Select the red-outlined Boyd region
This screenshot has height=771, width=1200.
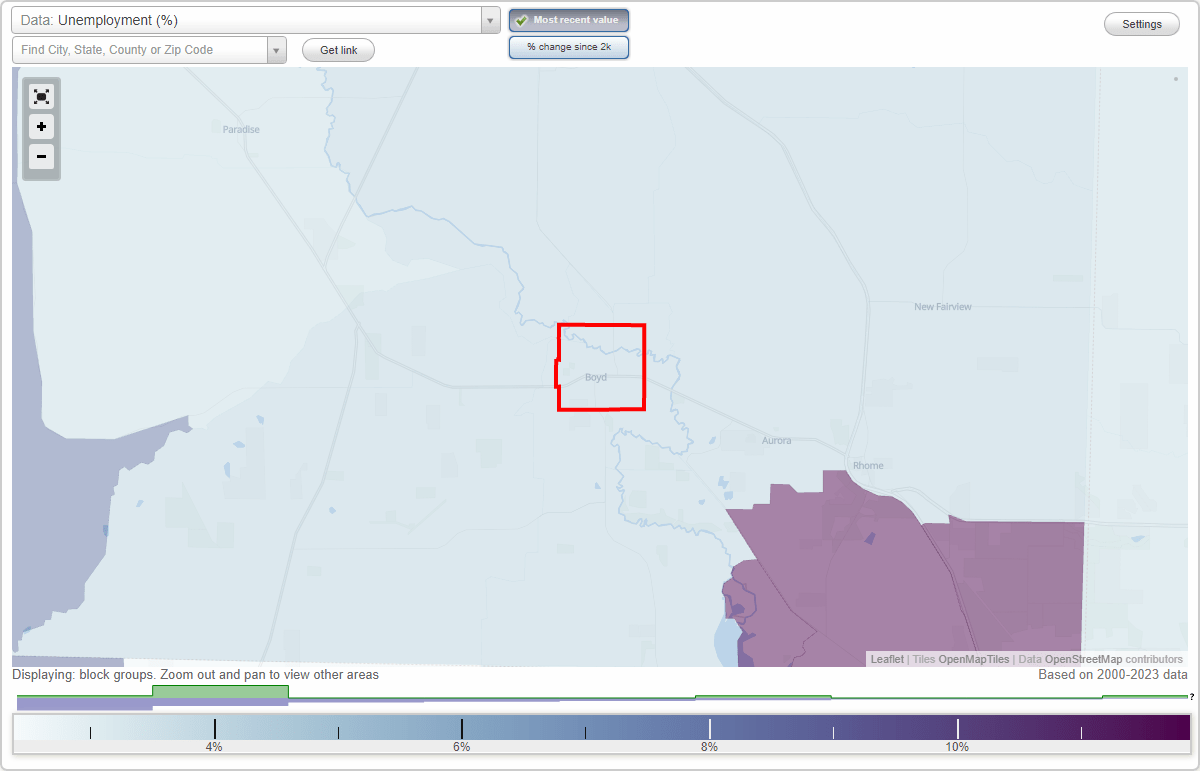(x=600, y=367)
